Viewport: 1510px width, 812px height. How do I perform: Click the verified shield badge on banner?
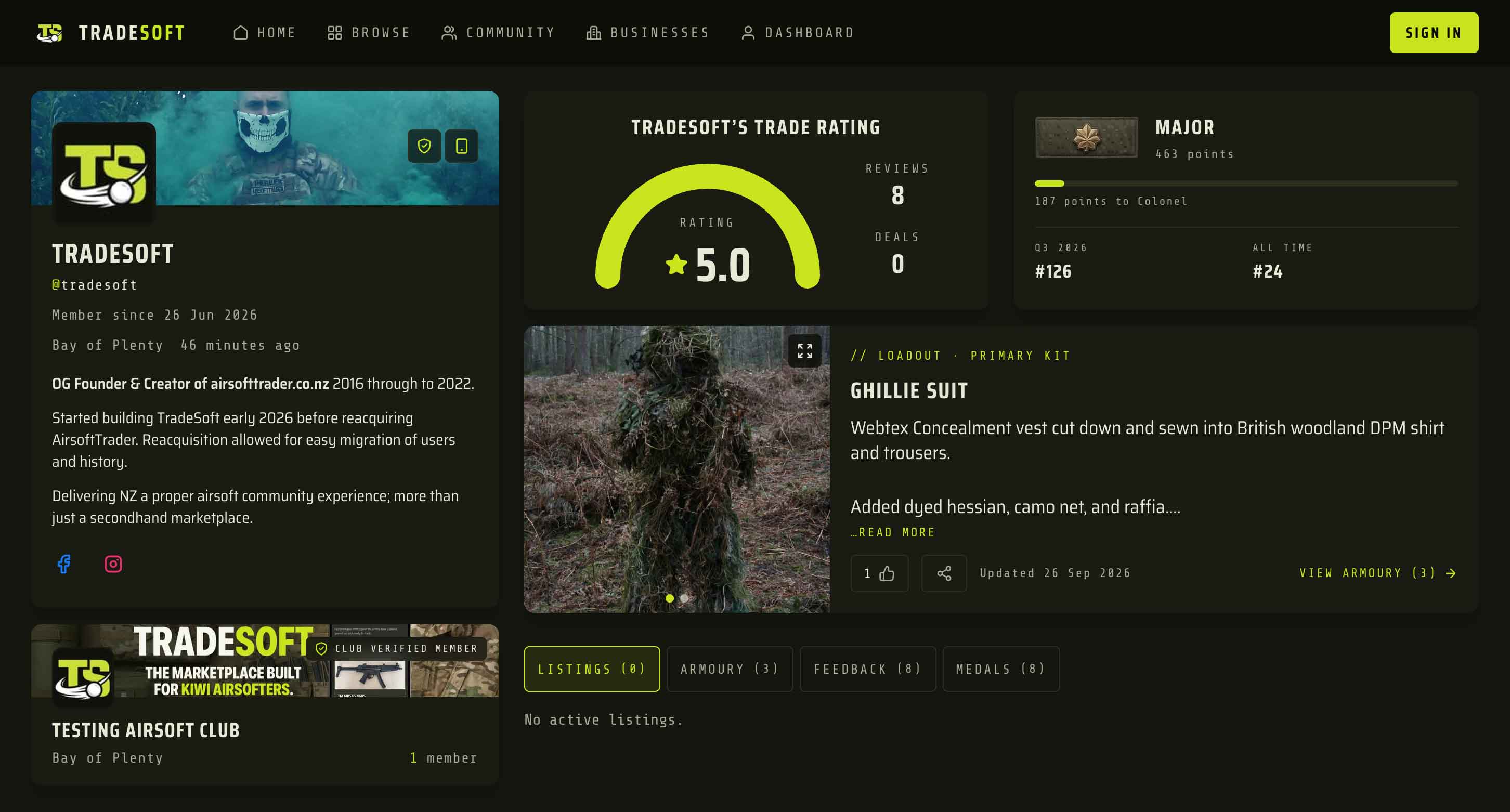pyautogui.click(x=424, y=146)
